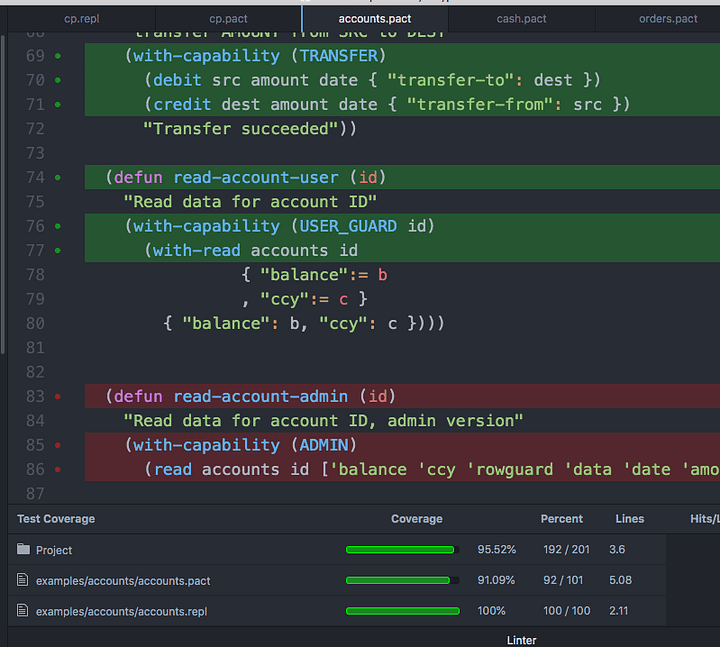Switch to the cp.repl tab

click(x=82, y=19)
